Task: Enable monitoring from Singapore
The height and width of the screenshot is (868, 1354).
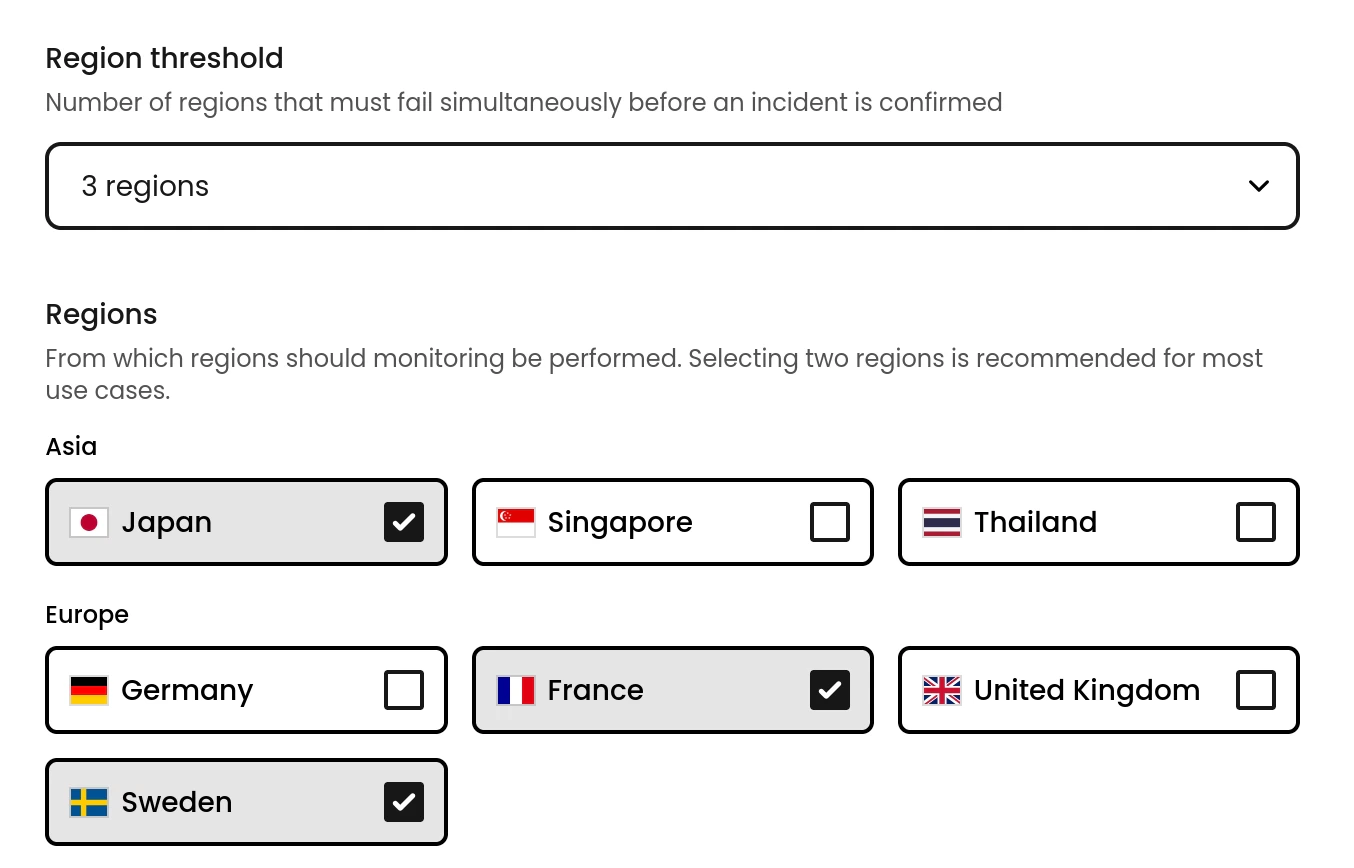Action: pos(830,522)
